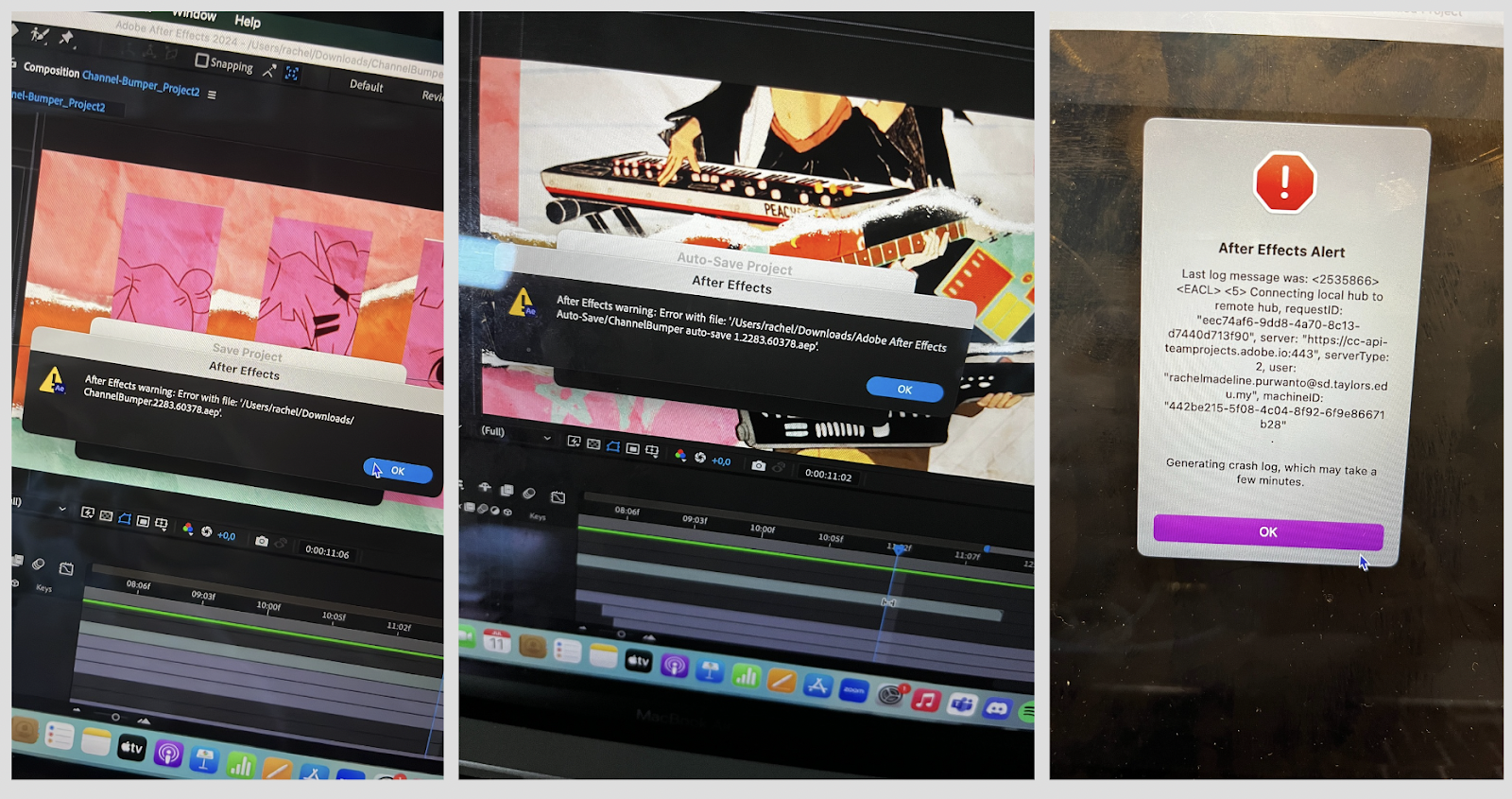
Task: Open Numbers from the left photo dock
Action: click(241, 765)
